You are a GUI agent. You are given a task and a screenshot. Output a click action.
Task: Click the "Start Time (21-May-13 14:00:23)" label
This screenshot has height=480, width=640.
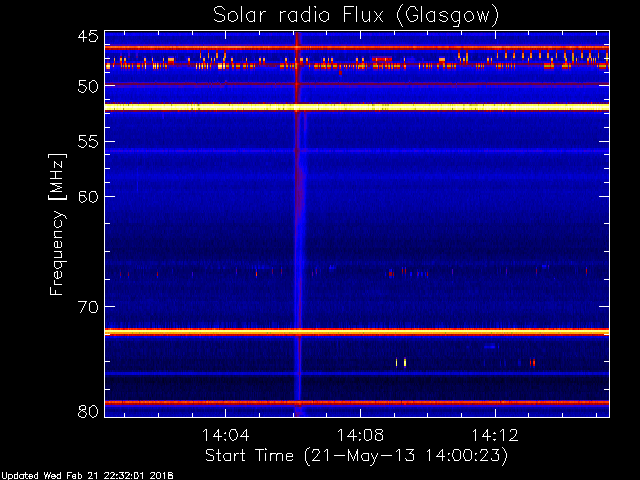pos(356,455)
